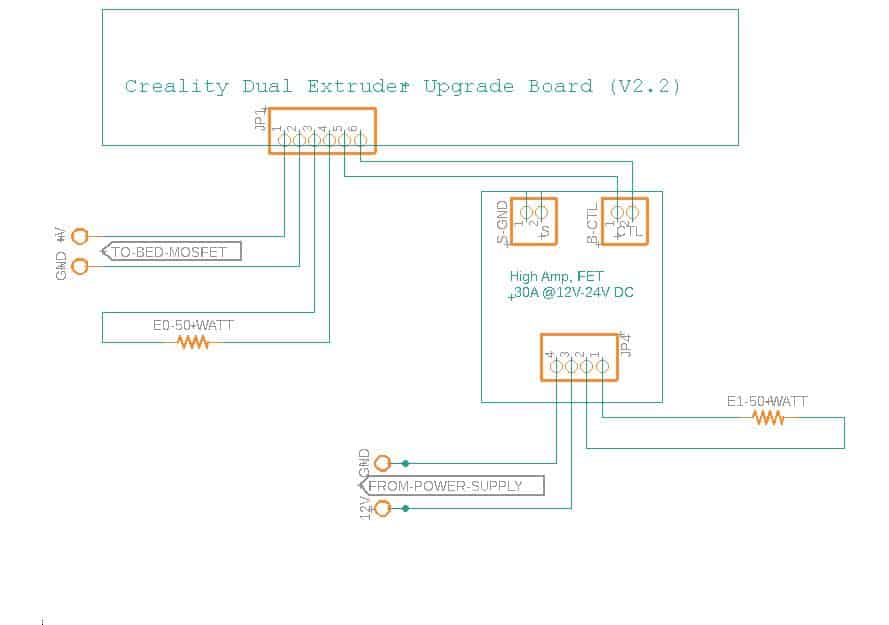
Task: Click the E0-50+WATT resistor symbol
Action: pos(193,342)
